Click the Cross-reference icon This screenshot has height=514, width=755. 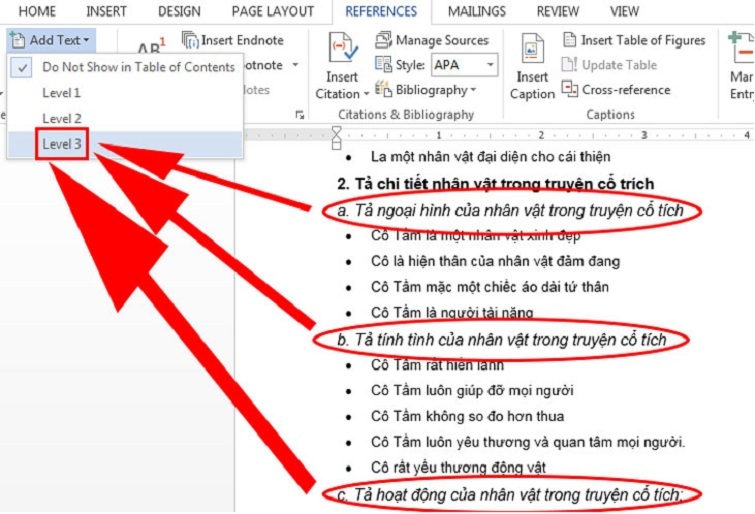tap(570, 89)
